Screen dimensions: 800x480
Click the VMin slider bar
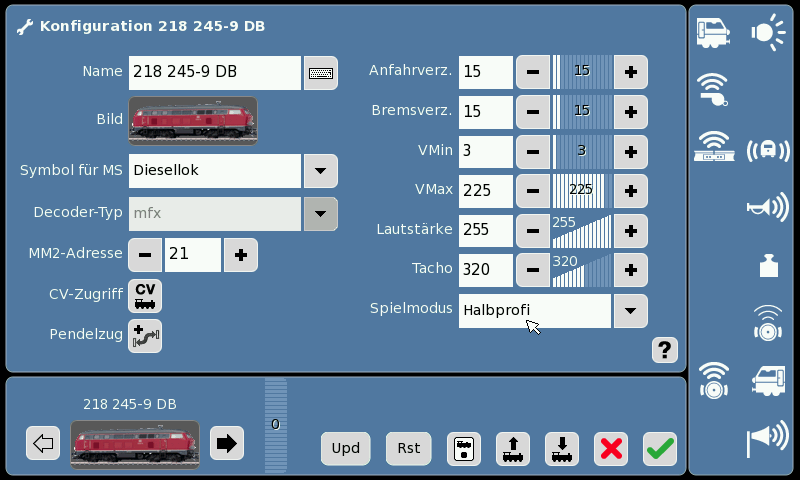click(582, 151)
